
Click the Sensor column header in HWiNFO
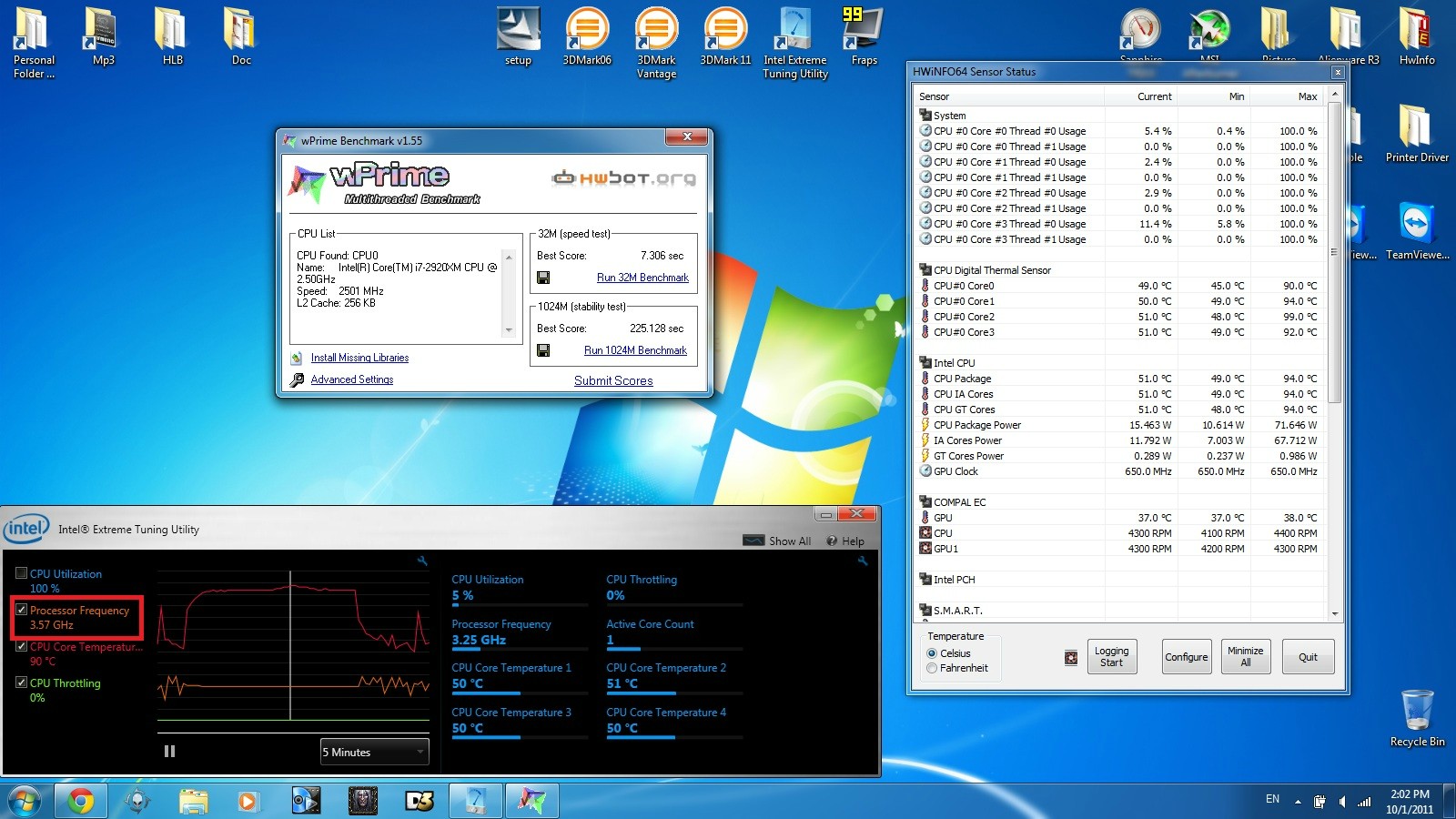tap(1008, 96)
